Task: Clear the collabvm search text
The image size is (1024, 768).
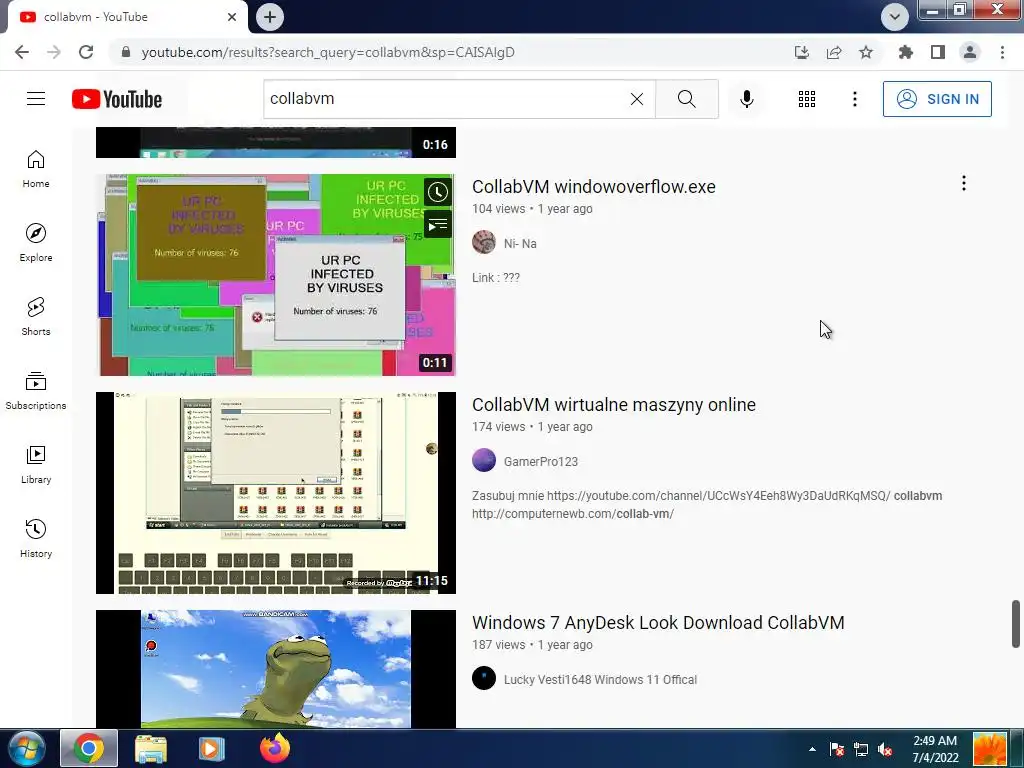Action: click(637, 99)
